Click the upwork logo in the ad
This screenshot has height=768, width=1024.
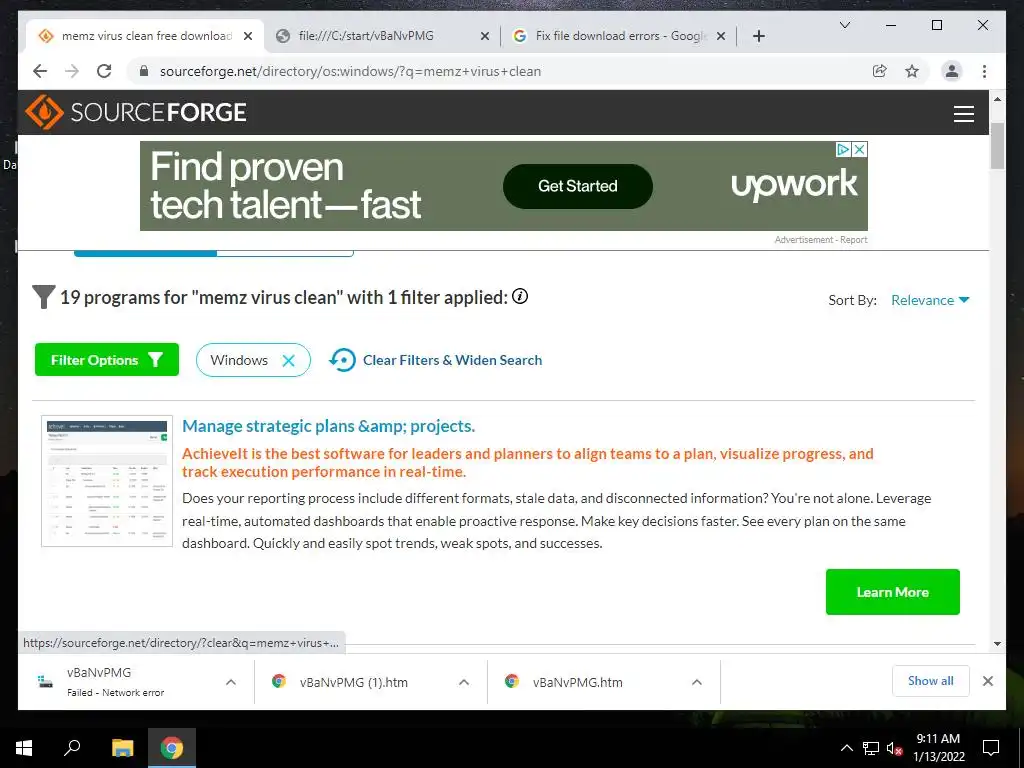click(x=793, y=185)
